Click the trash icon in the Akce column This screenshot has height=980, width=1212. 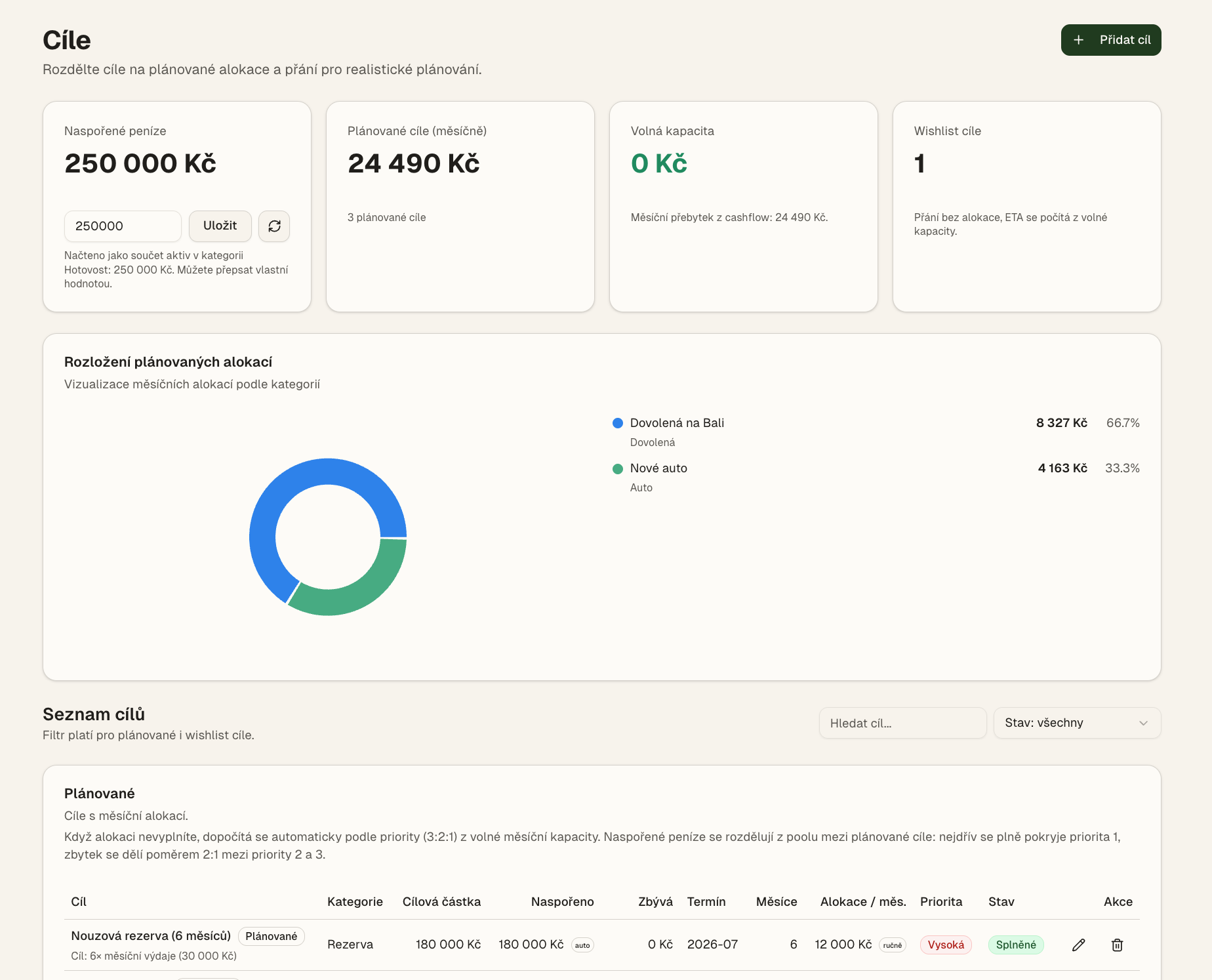(x=1118, y=945)
